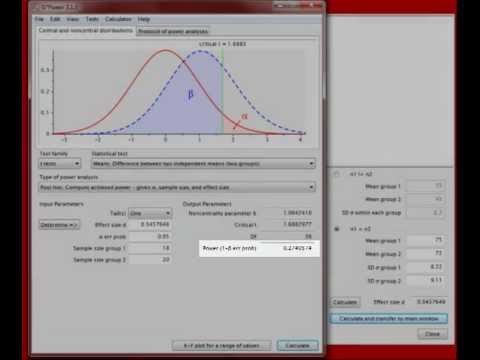The width and height of the screenshot is (480, 360).
Task: Click X-Y plot for a range of values
Action: 222,346
